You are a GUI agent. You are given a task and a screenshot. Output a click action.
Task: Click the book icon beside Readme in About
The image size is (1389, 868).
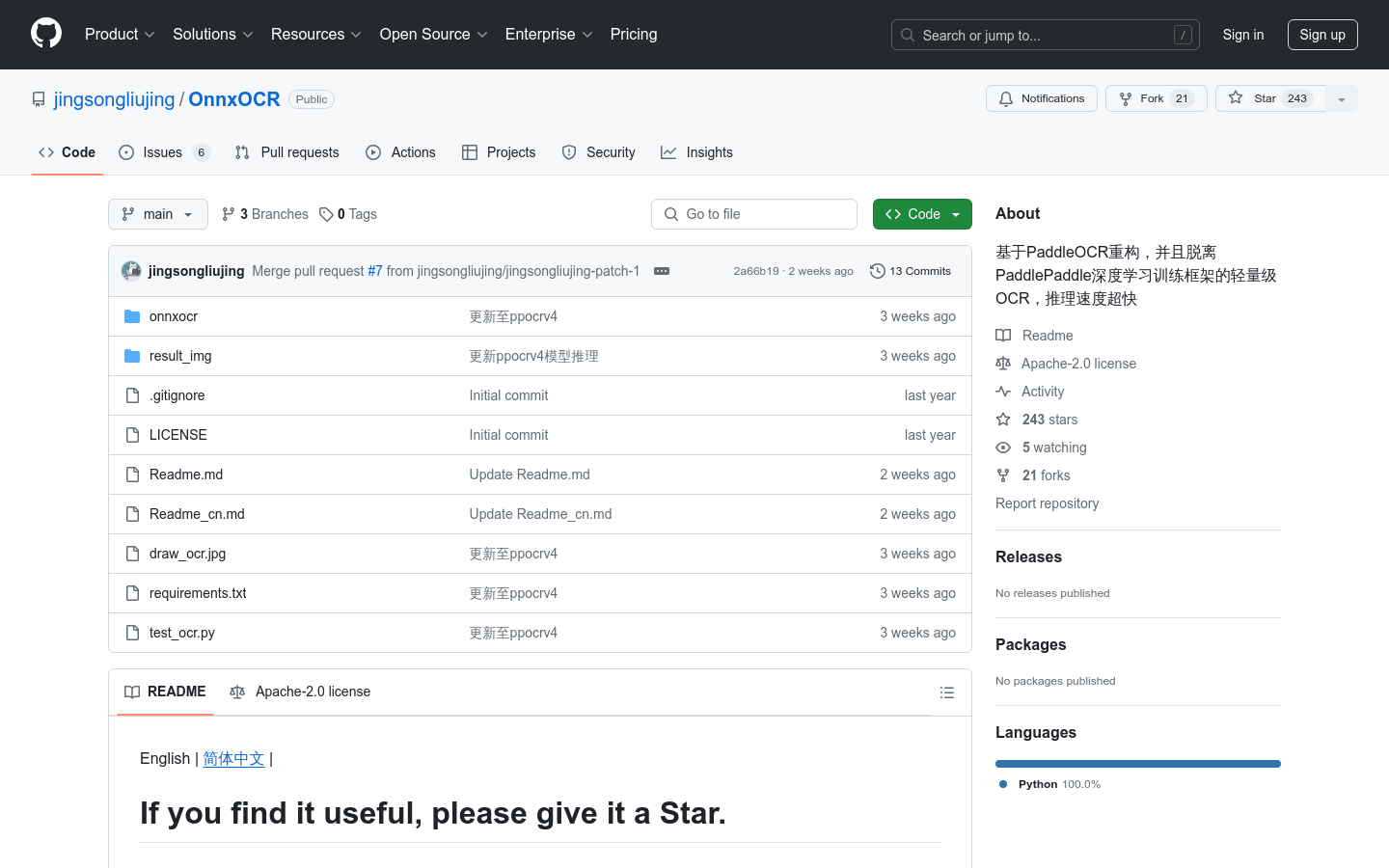(x=1003, y=336)
